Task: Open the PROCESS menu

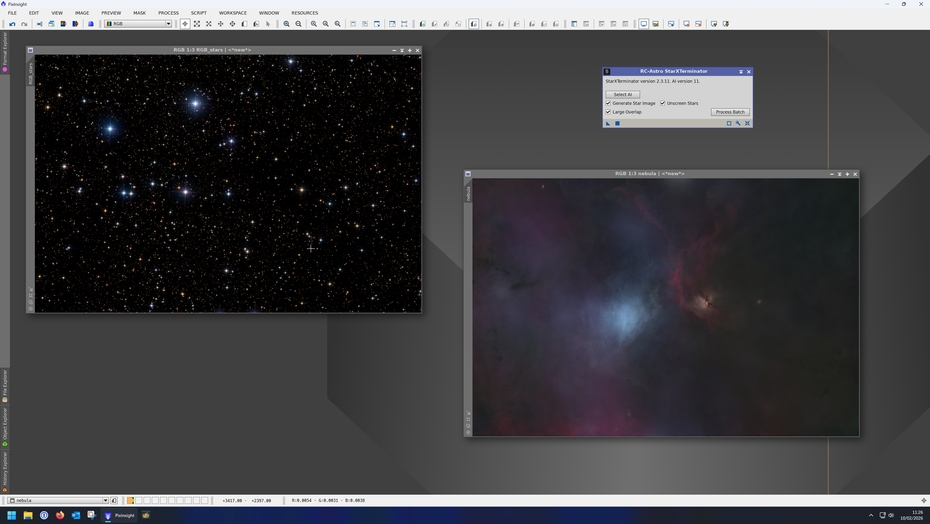Action: click(168, 13)
